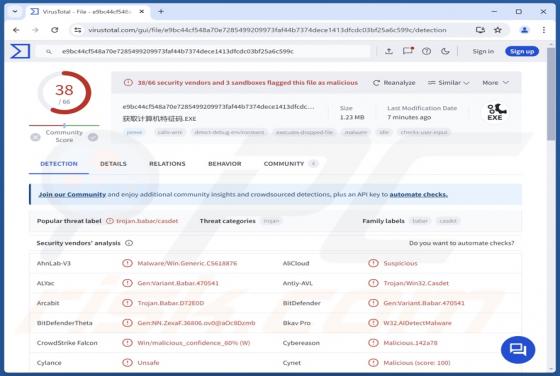This screenshot has height=376, width=560.
Task: Open the automate checks link
Action: click(418, 195)
